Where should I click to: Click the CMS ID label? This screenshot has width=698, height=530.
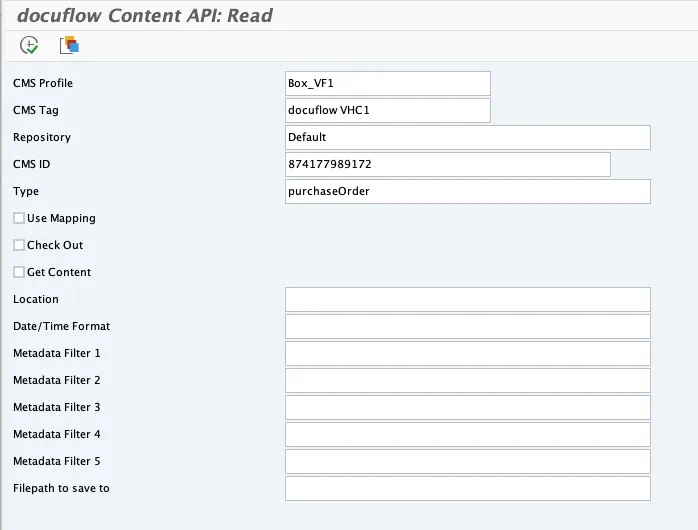[x=32, y=164]
